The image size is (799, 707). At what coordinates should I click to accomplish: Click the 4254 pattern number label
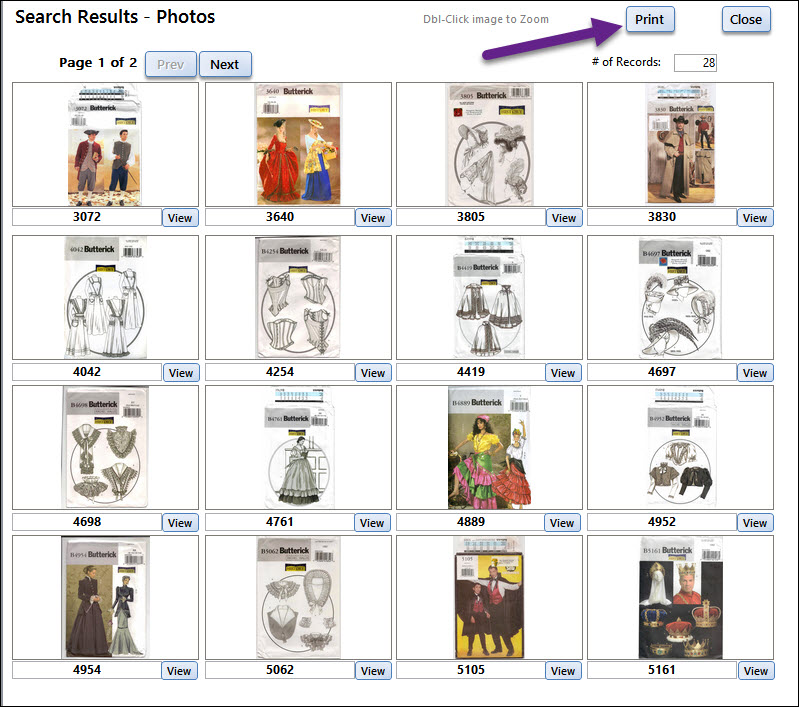[280, 372]
